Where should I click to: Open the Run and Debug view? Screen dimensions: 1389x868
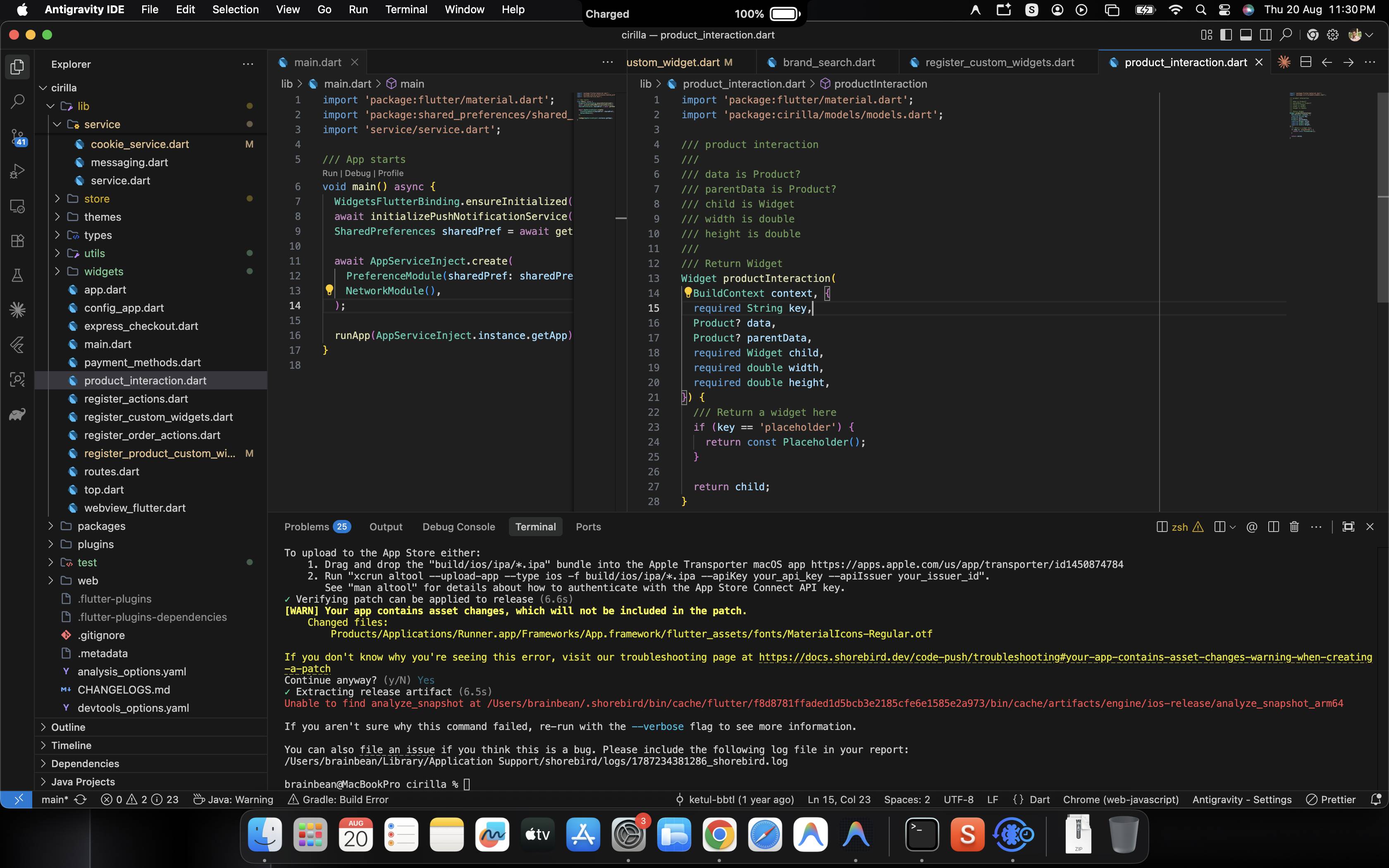tap(17, 171)
